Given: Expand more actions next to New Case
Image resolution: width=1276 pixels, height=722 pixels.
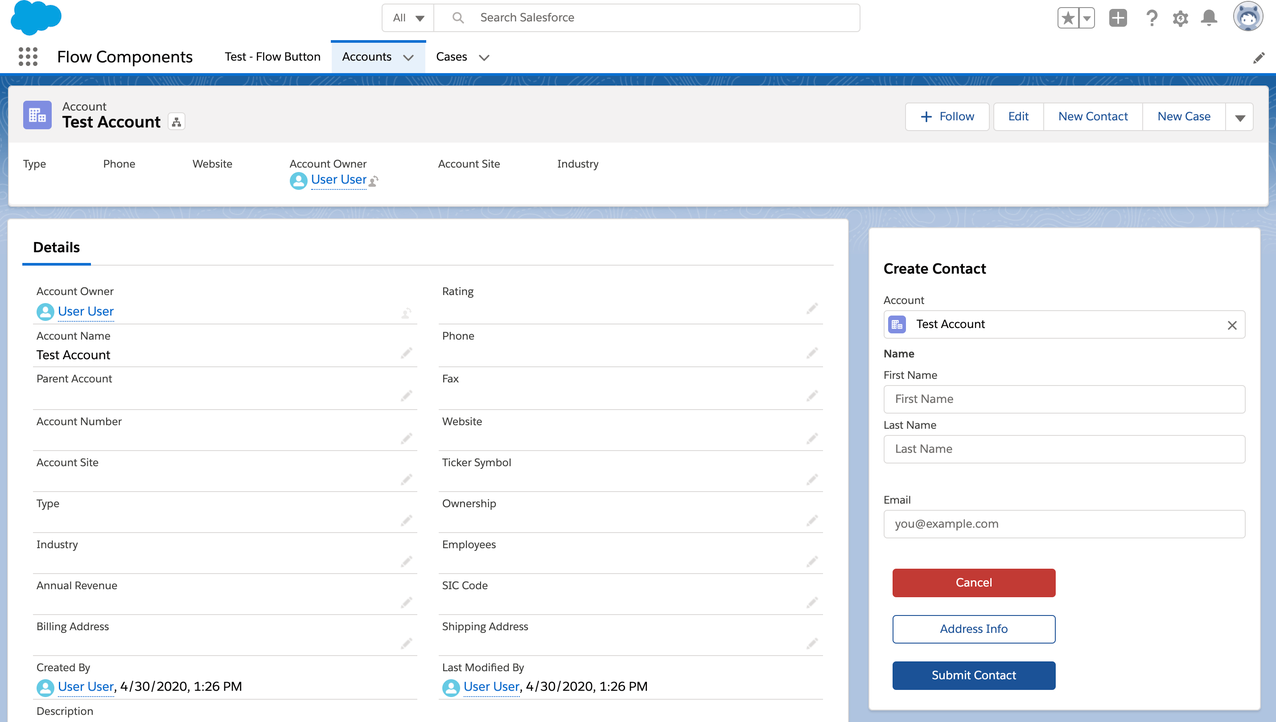Looking at the screenshot, I should pos(1239,116).
